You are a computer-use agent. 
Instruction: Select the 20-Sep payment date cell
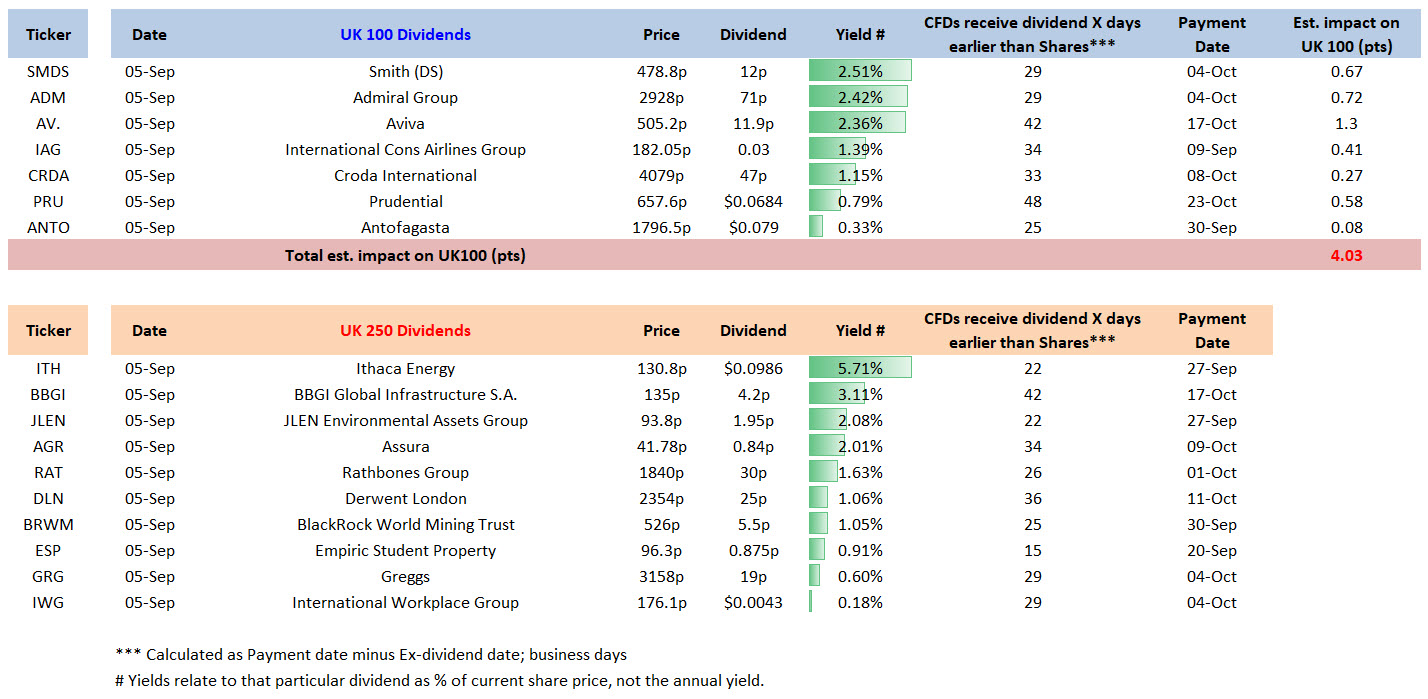[x=1211, y=551]
